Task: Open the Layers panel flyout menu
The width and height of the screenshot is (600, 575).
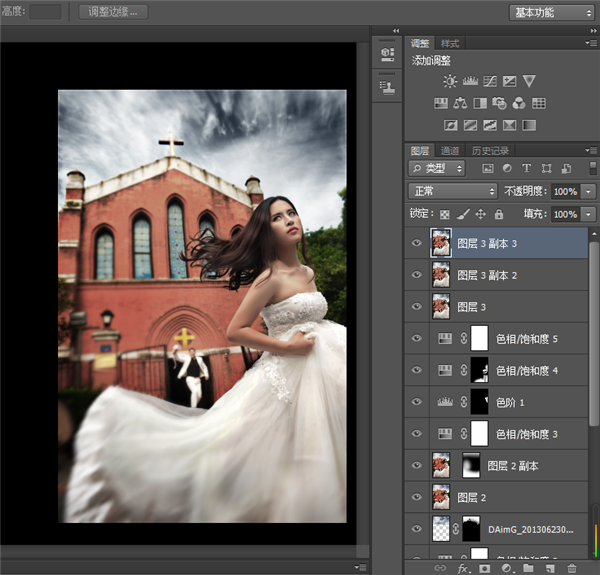Action: pos(592,150)
